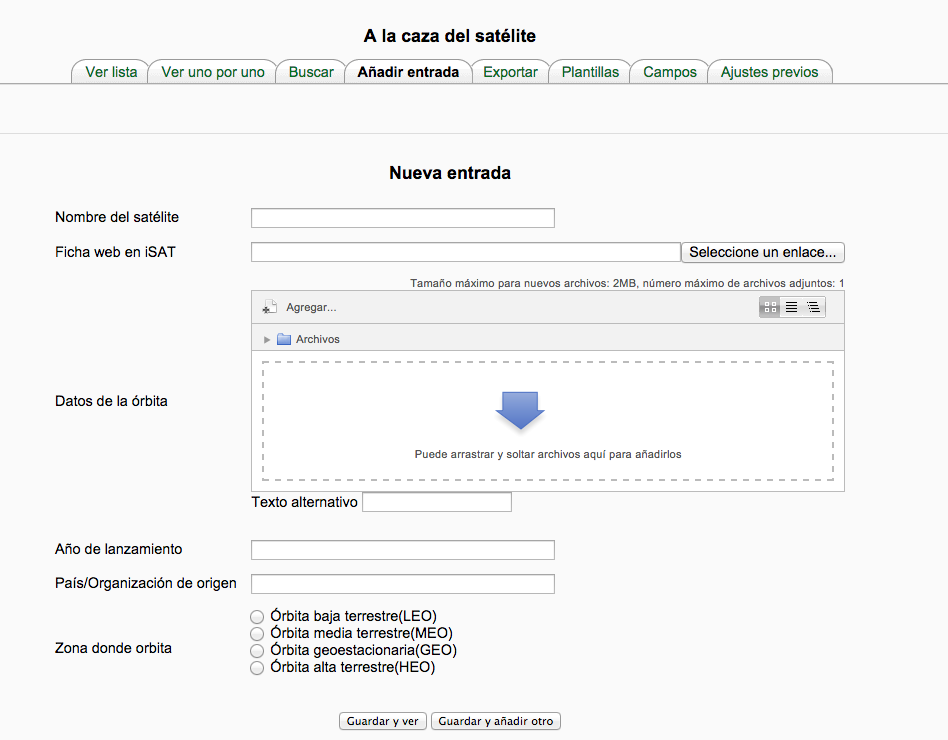Focus the País/Organización de origen field
The height and width of the screenshot is (740, 948).
coord(403,583)
